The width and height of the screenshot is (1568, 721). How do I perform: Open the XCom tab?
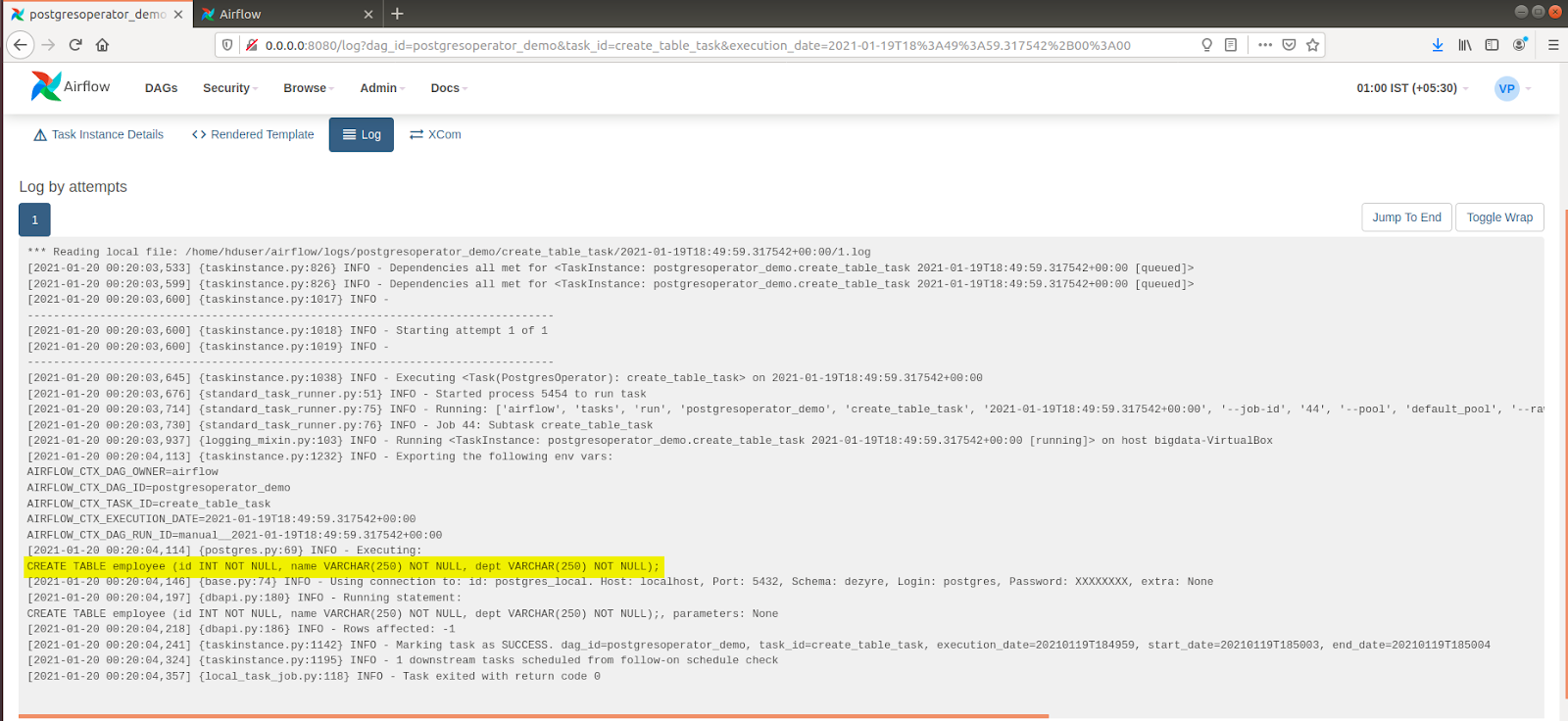435,135
